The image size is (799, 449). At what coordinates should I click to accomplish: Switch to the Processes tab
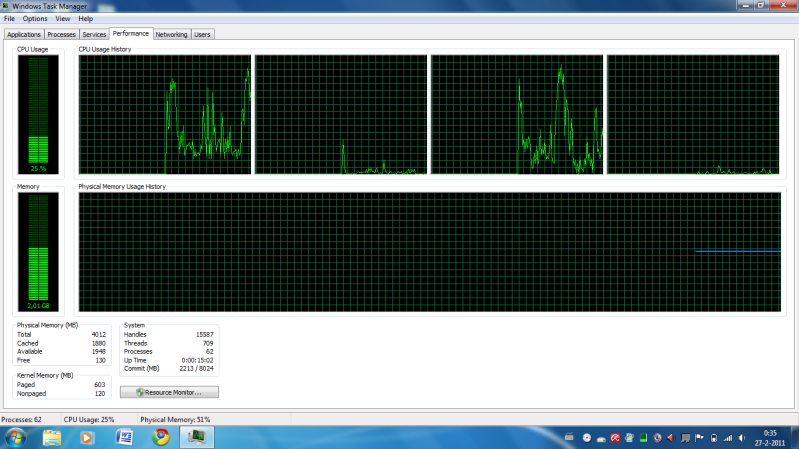[x=62, y=34]
